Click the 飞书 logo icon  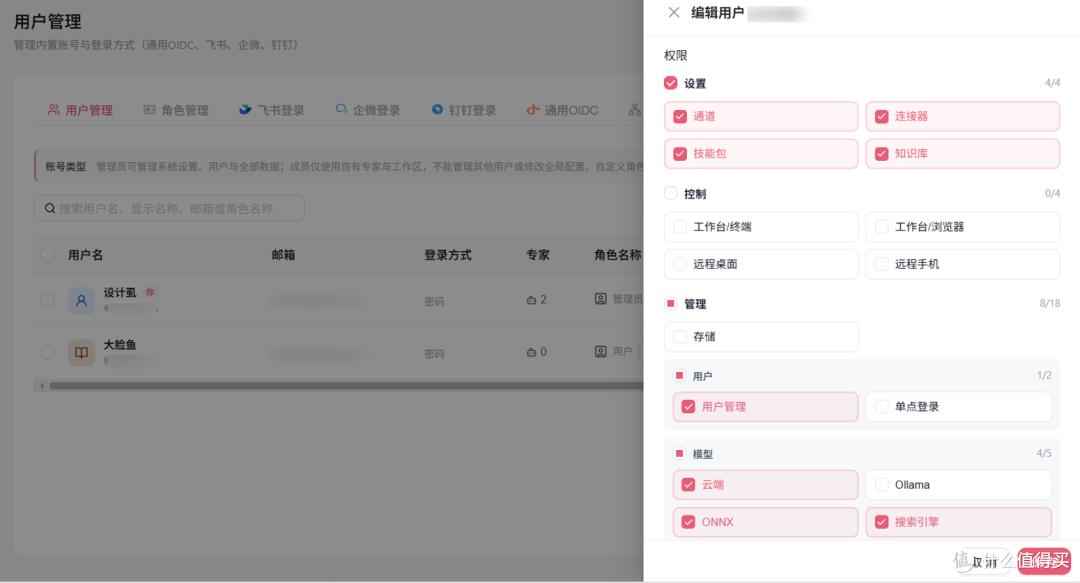coord(245,110)
